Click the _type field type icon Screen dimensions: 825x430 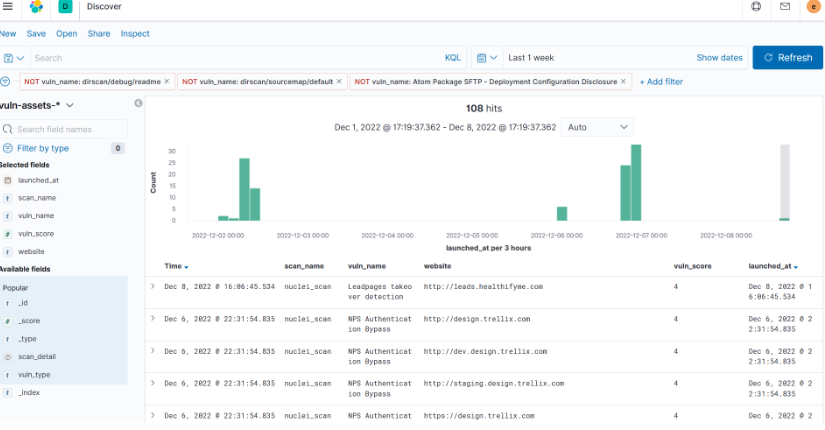[x=7, y=339]
